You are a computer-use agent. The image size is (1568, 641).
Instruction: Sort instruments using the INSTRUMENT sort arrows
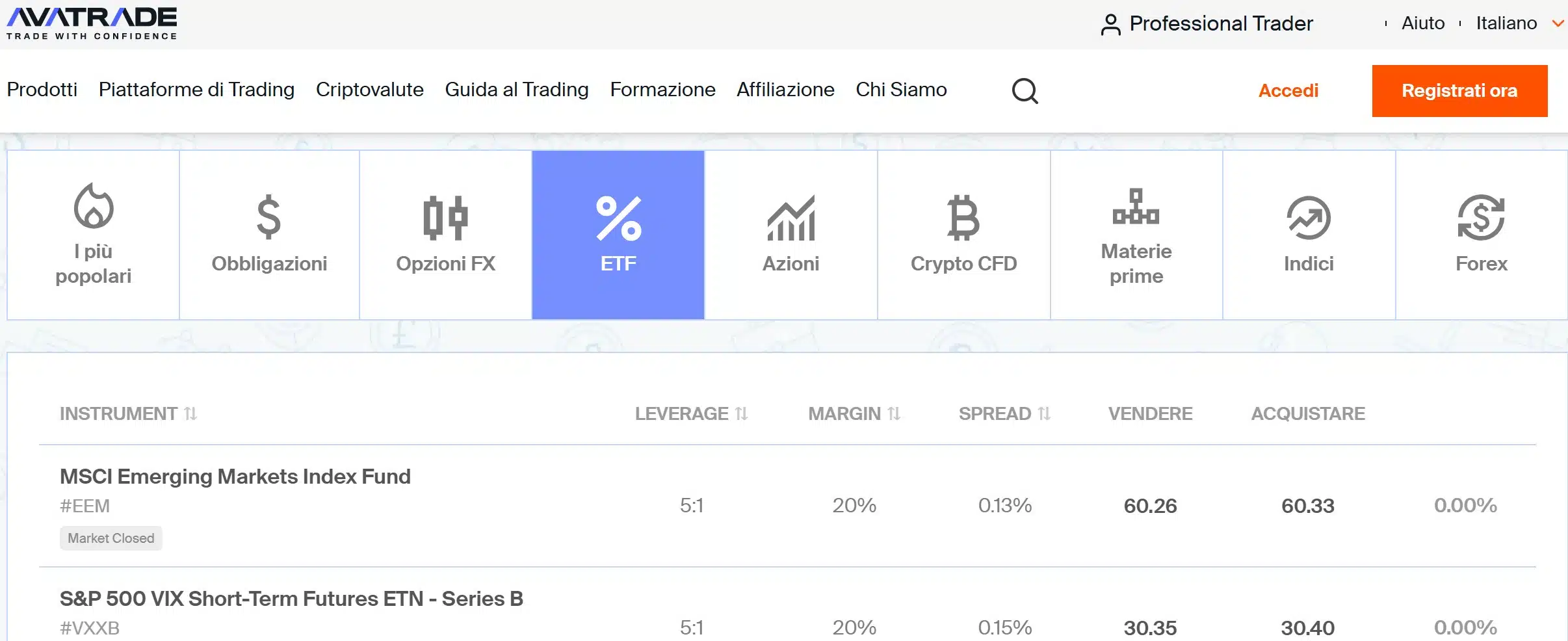(189, 413)
